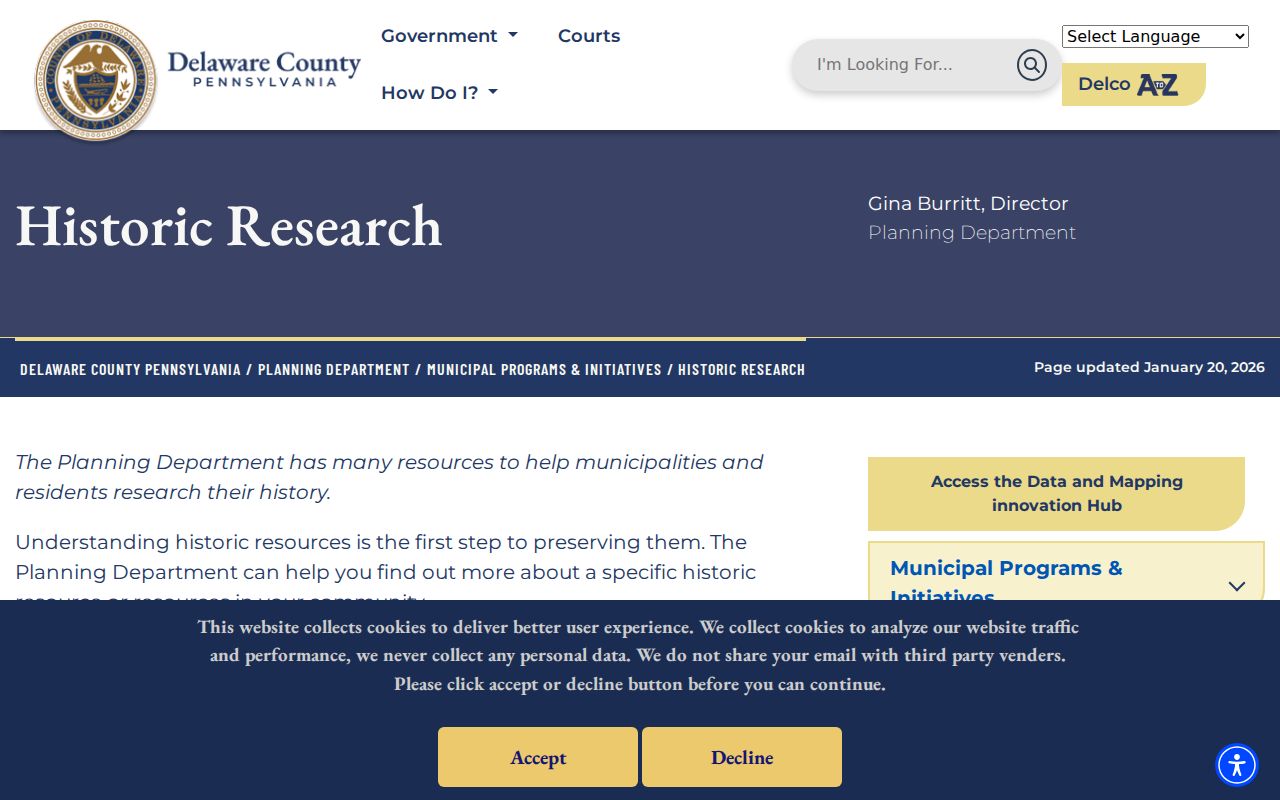Click the Delaware County Pennsylvania wordmark
The image size is (1280, 800).
pyautogui.click(x=264, y=68)
